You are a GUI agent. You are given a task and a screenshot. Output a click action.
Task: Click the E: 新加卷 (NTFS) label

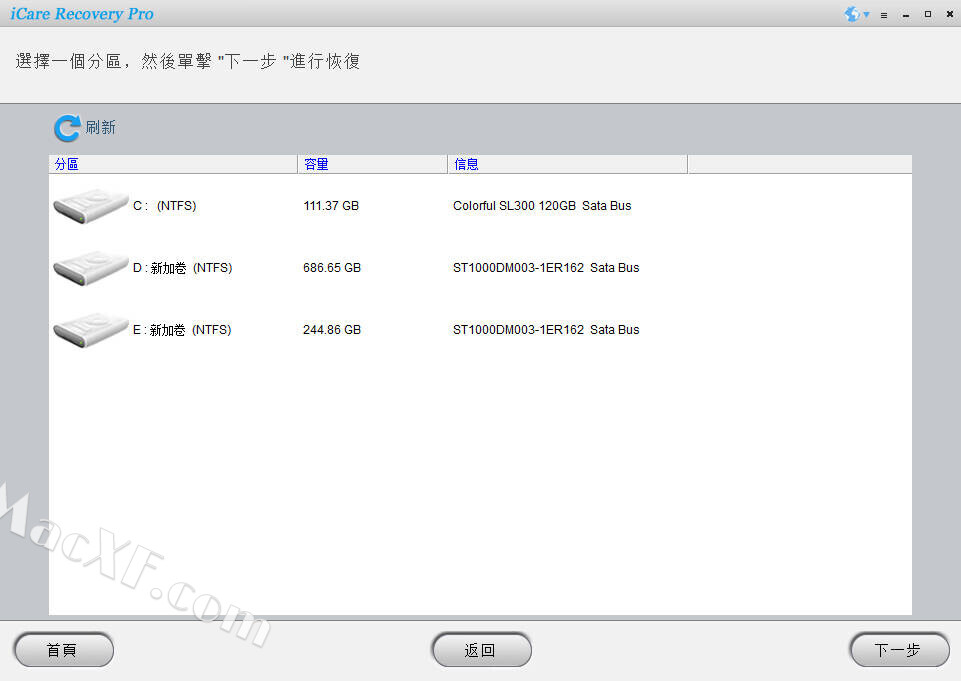tap(182, 330)
